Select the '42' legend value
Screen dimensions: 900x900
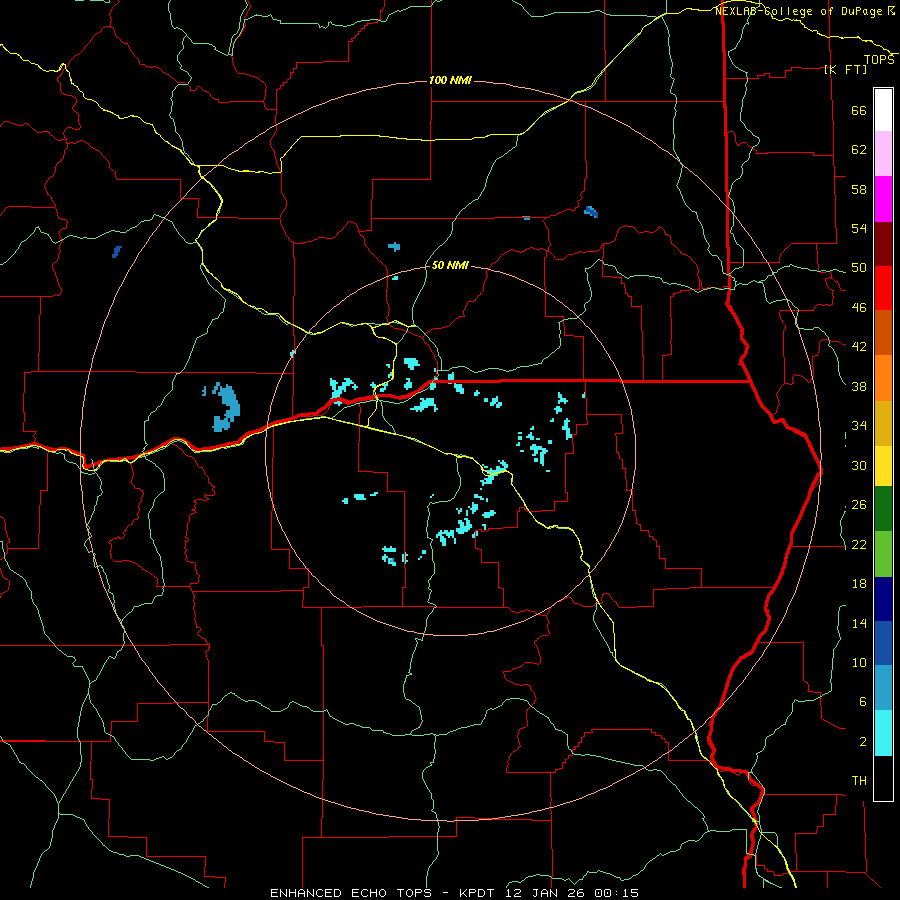click(859, 347)
